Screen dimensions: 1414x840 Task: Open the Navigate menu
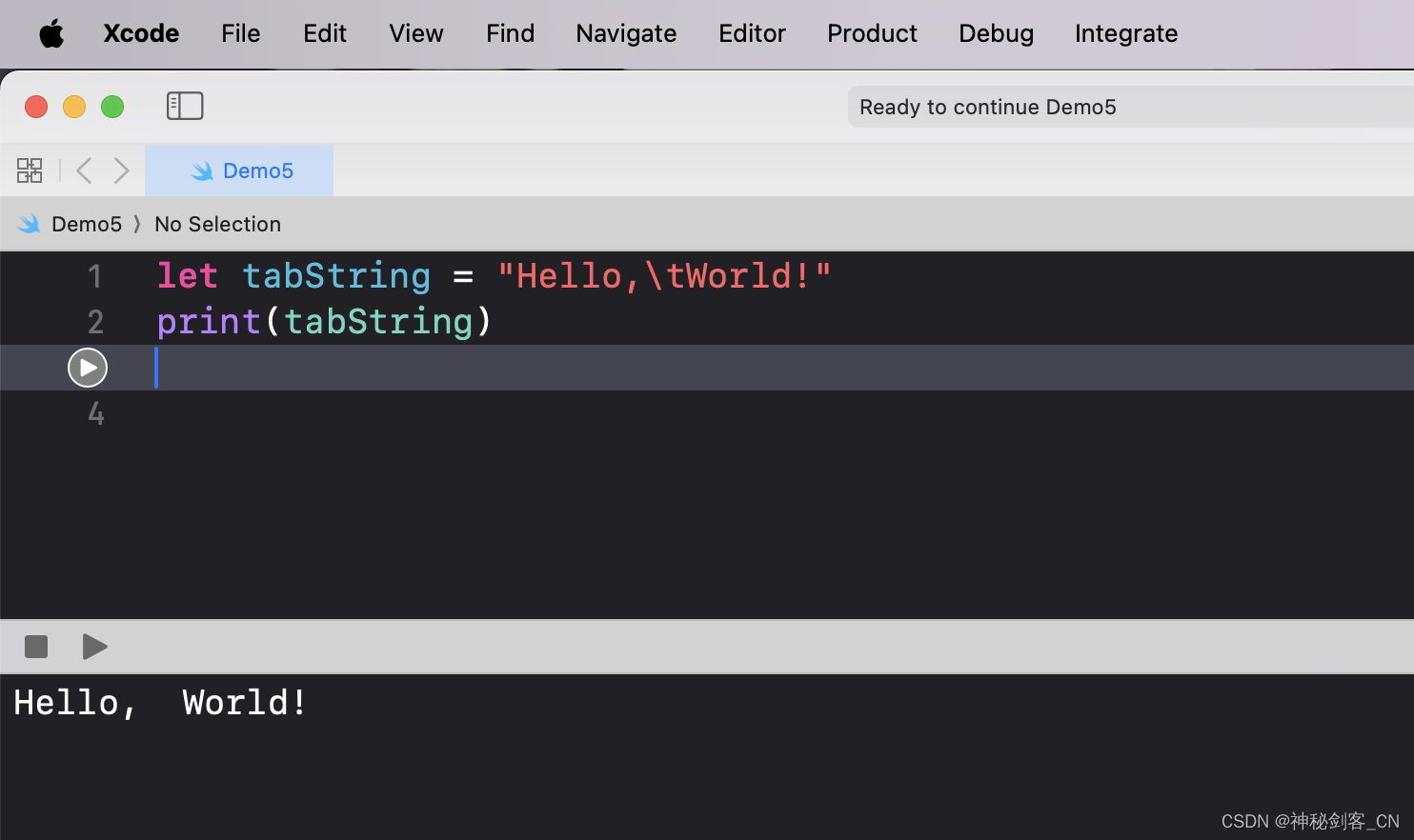626,33
